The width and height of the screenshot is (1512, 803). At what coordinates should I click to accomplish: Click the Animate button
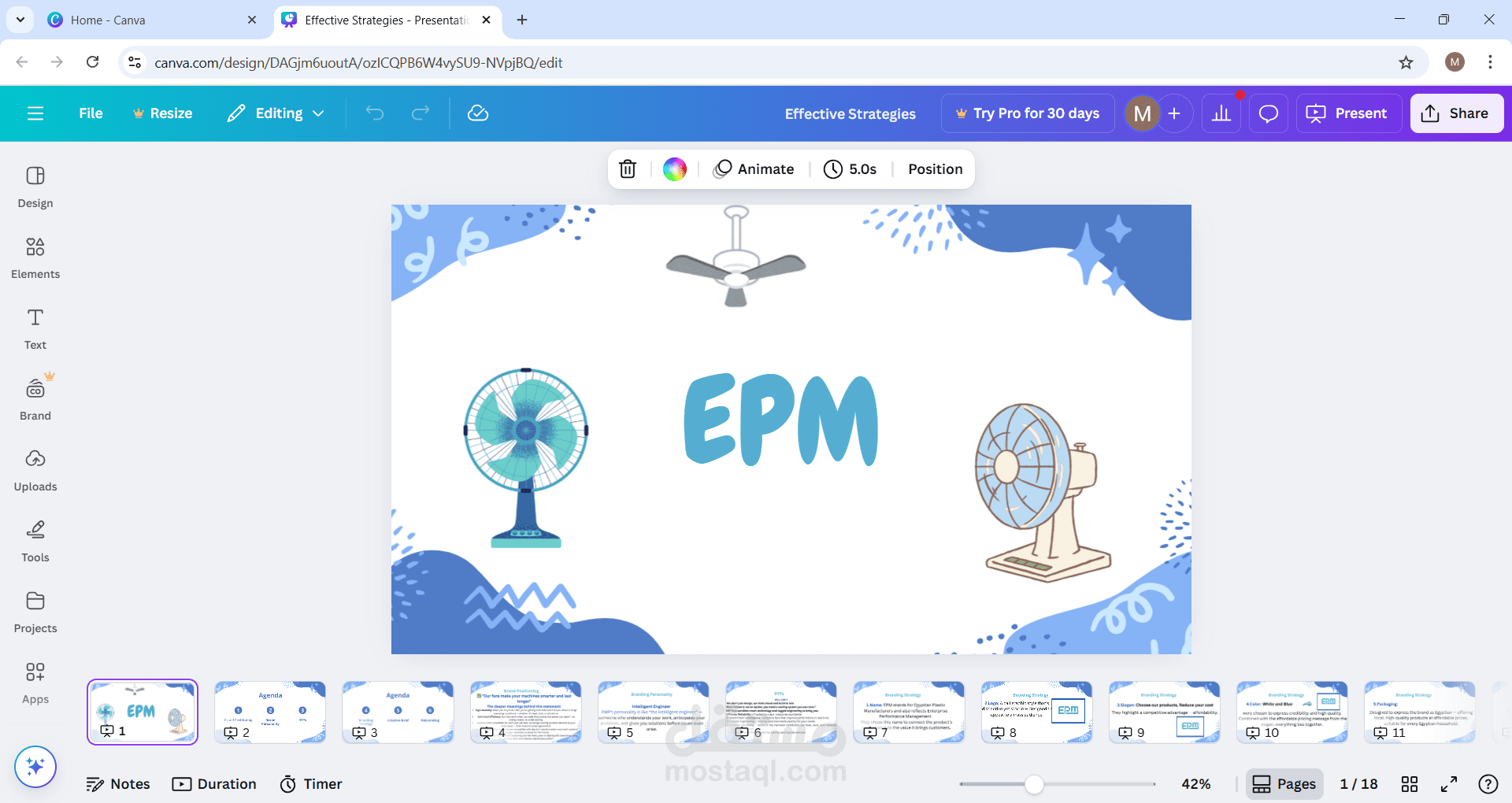pyautogui.click(x=754, y=169)
